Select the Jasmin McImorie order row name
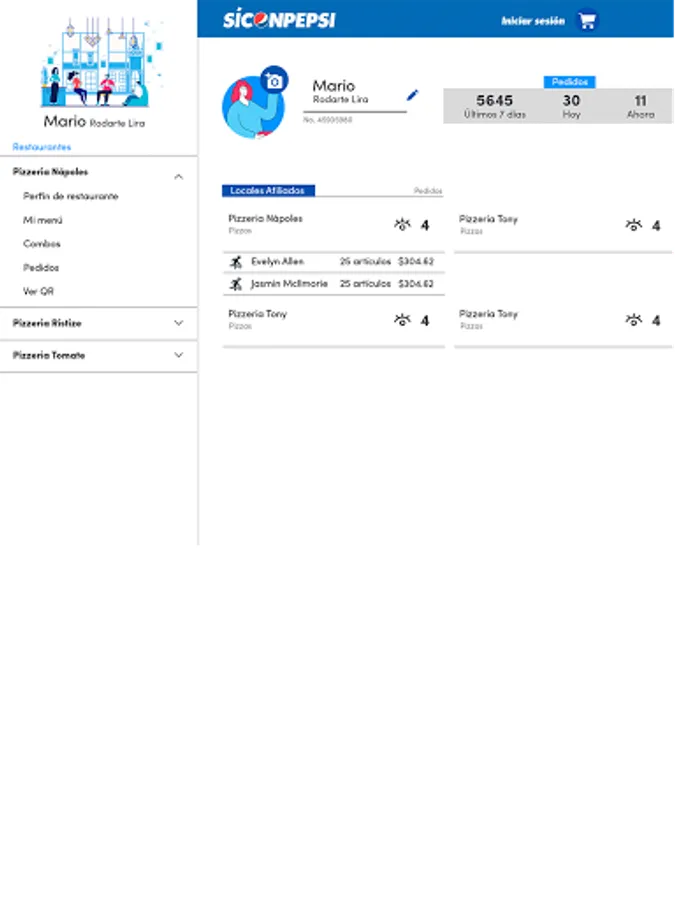 [289, 284]
